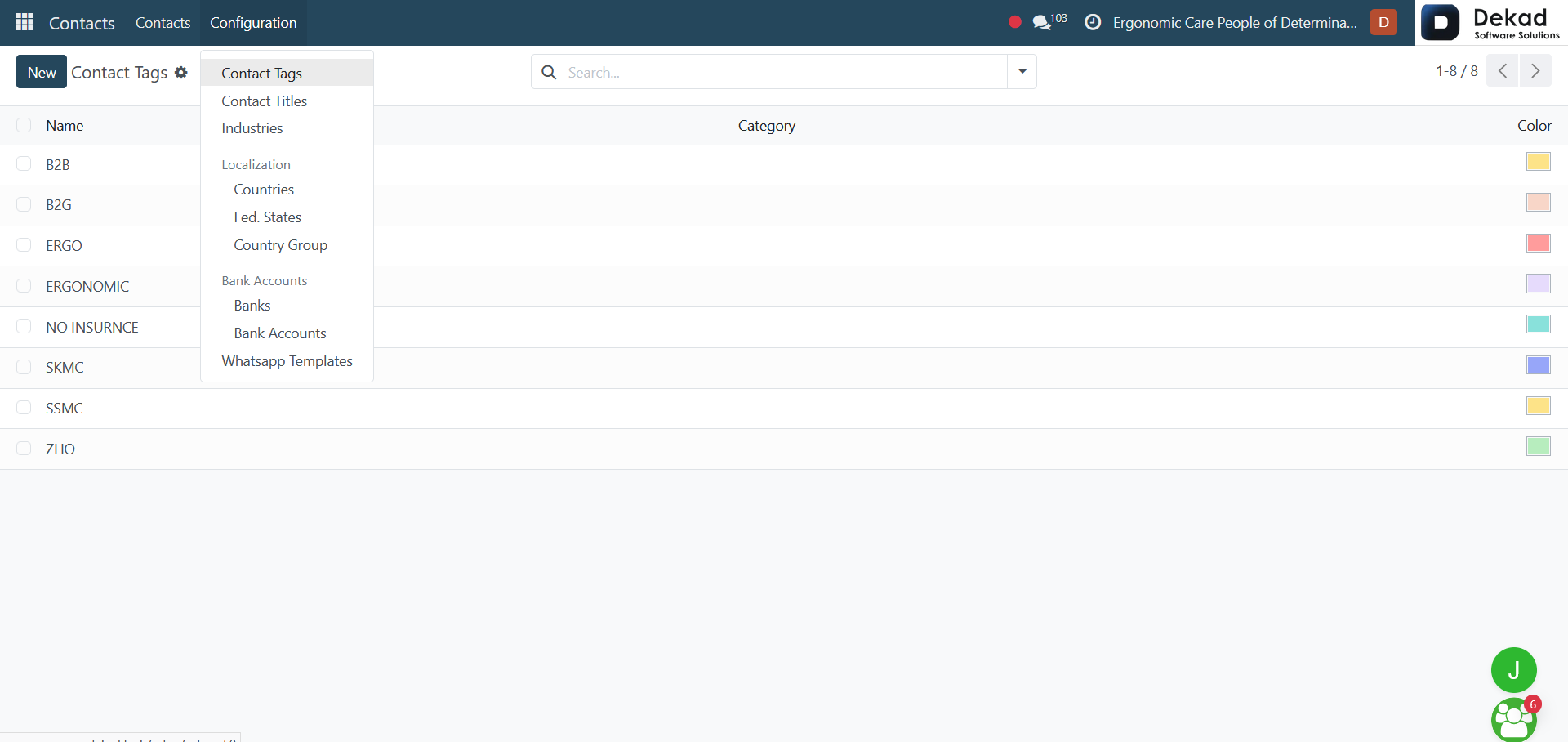Click the yellow color swatch for B2B
Viewport: 1568px width, 742px height.
point(1539,162)
